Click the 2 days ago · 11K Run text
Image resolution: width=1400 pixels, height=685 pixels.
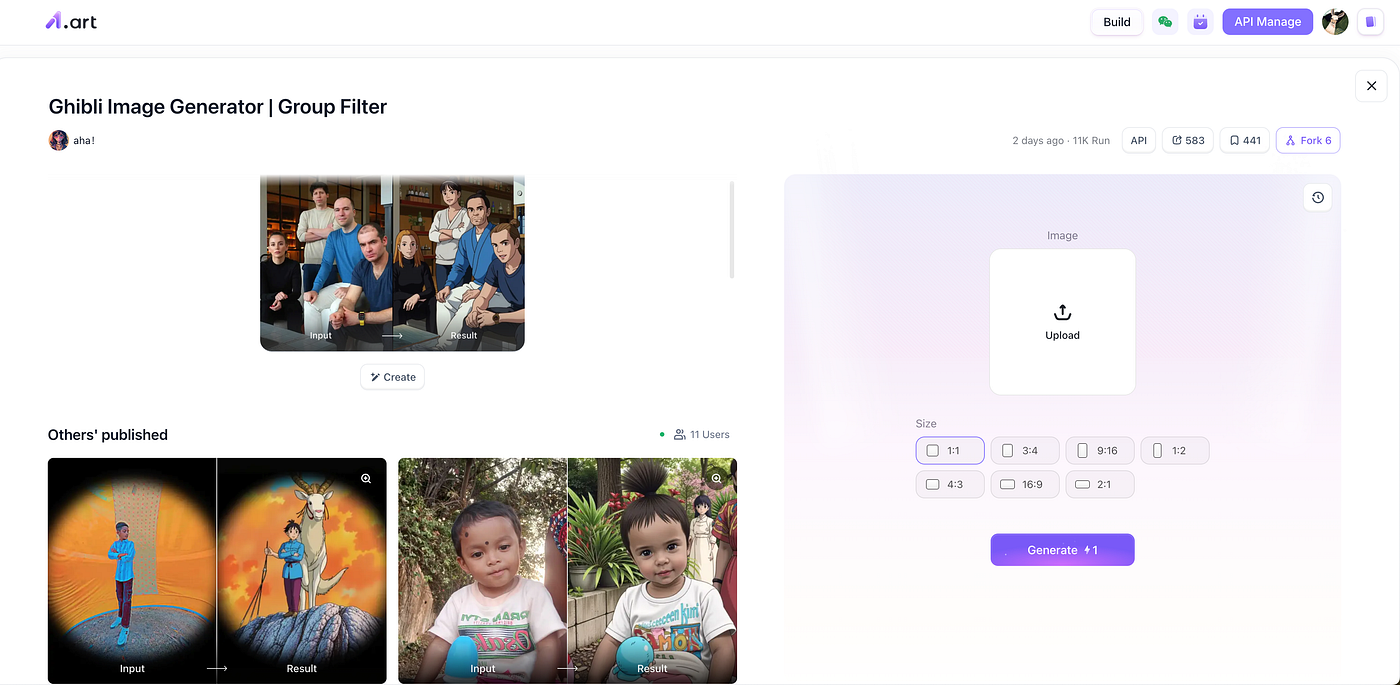[x=1061, y=141]
